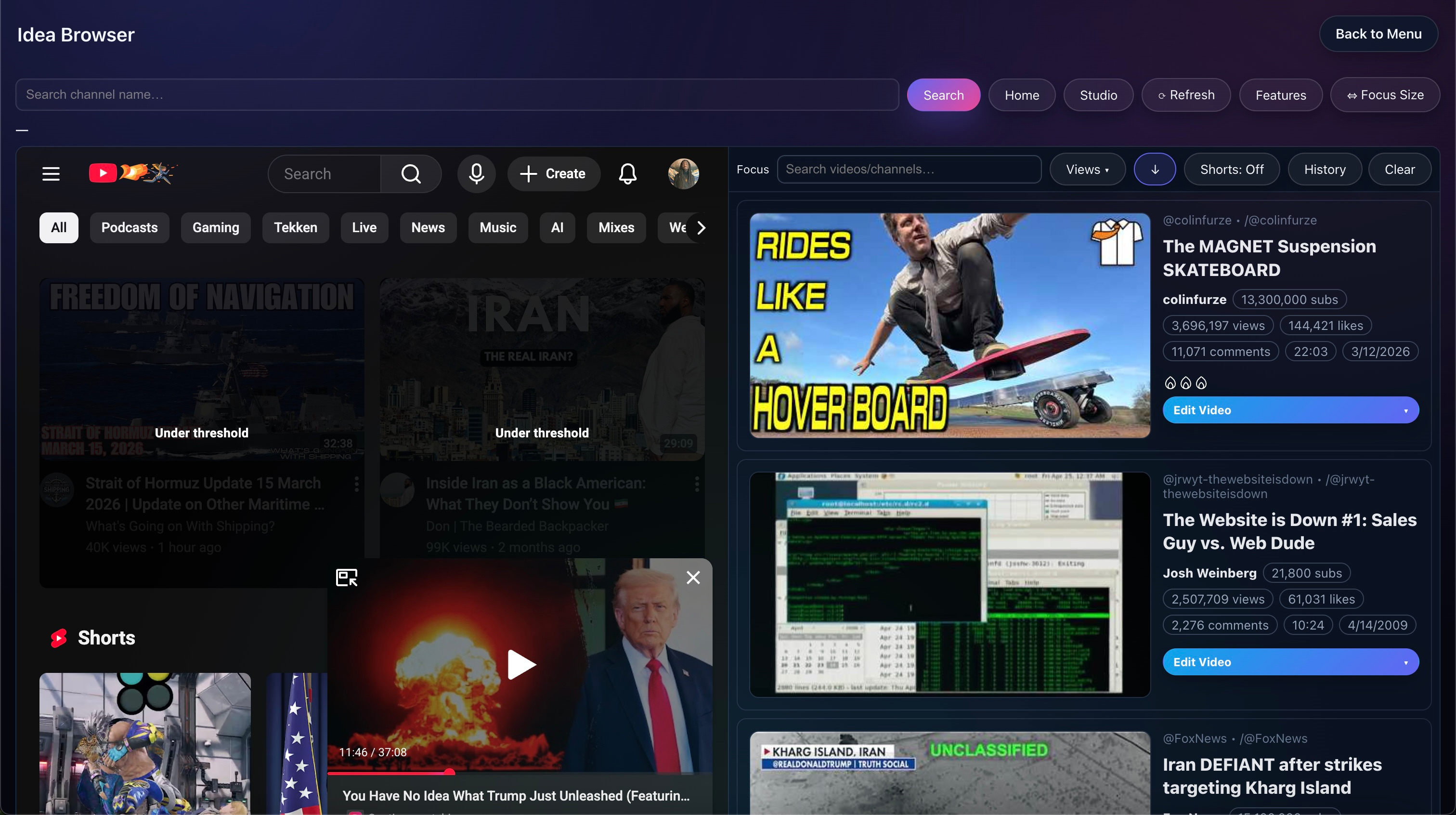This screenshot has width=1456, height=815.
Task: Expand the Edit Video options chevron
Action: [x=1406, y=410]
